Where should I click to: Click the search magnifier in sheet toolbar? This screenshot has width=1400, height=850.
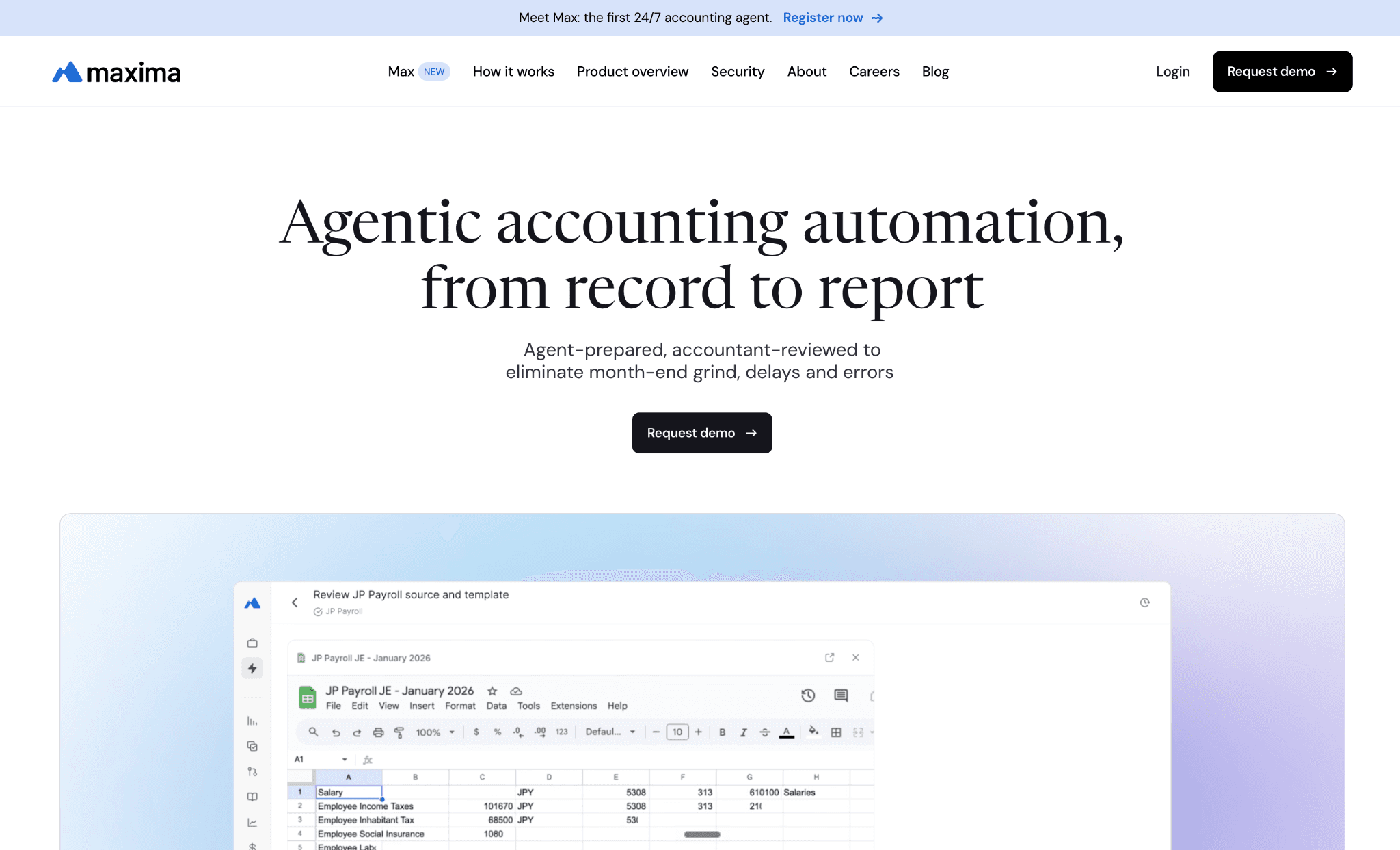point(313,732)
